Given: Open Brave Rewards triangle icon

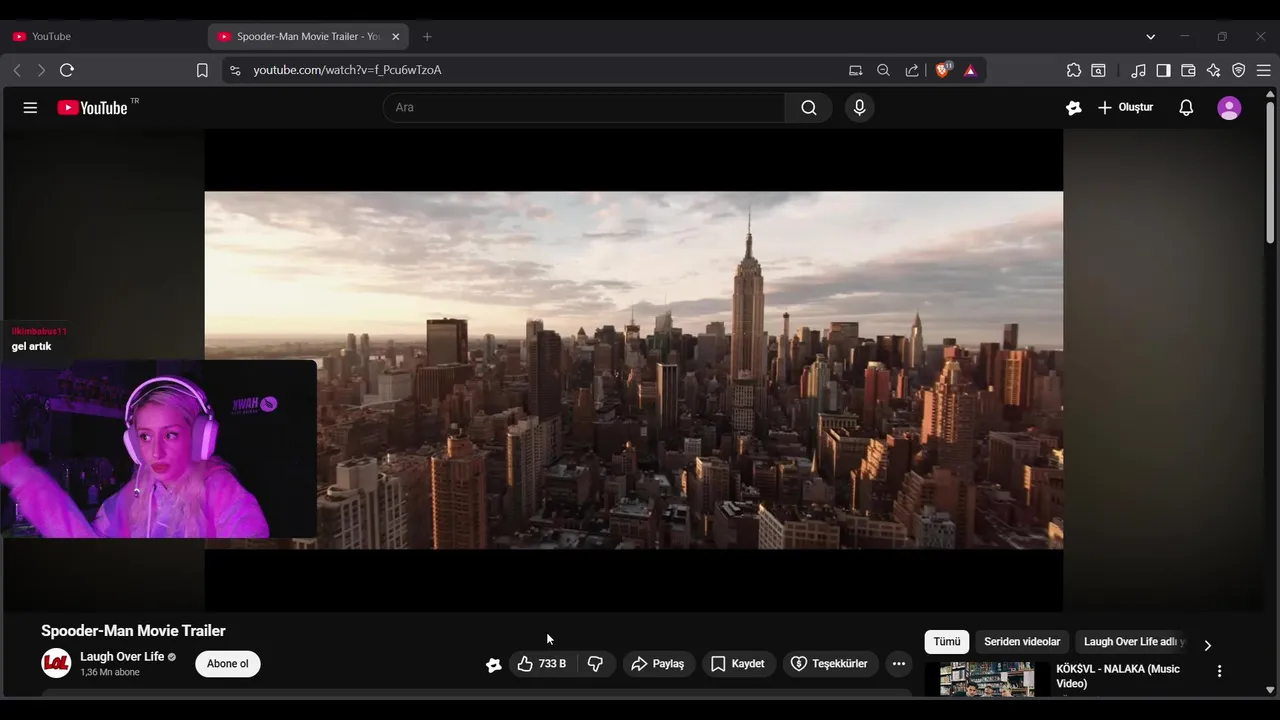Looking at the screenshot, I should [970, 70].
